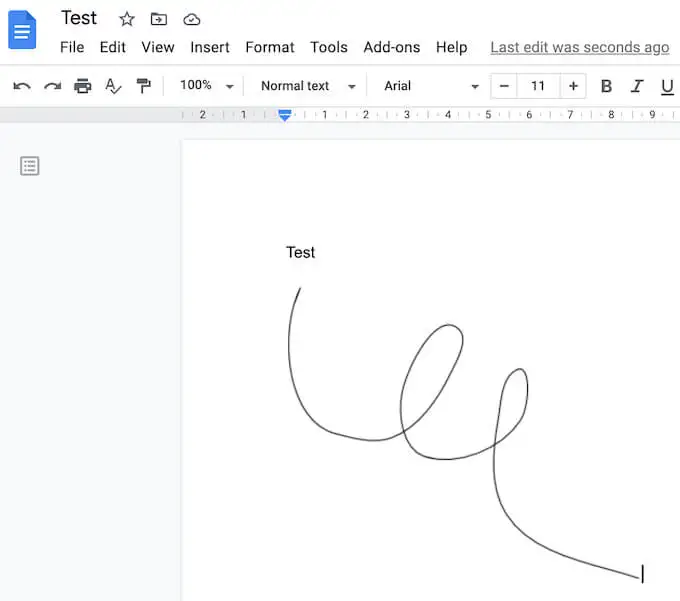Open the Normal text style dropdown
680x601 pixels.
pos(308,86)
